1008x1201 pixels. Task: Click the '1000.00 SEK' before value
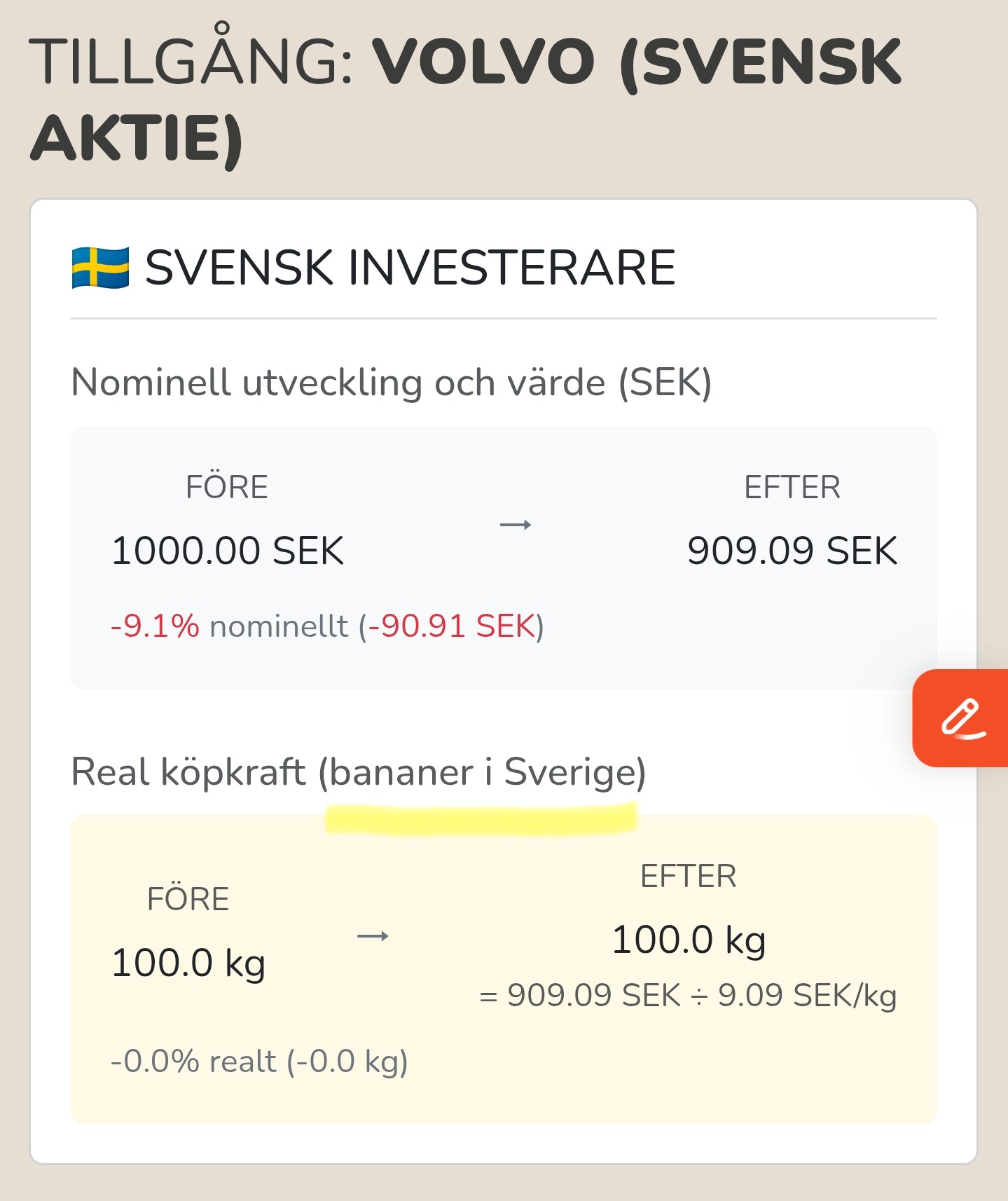pos(228,551)
